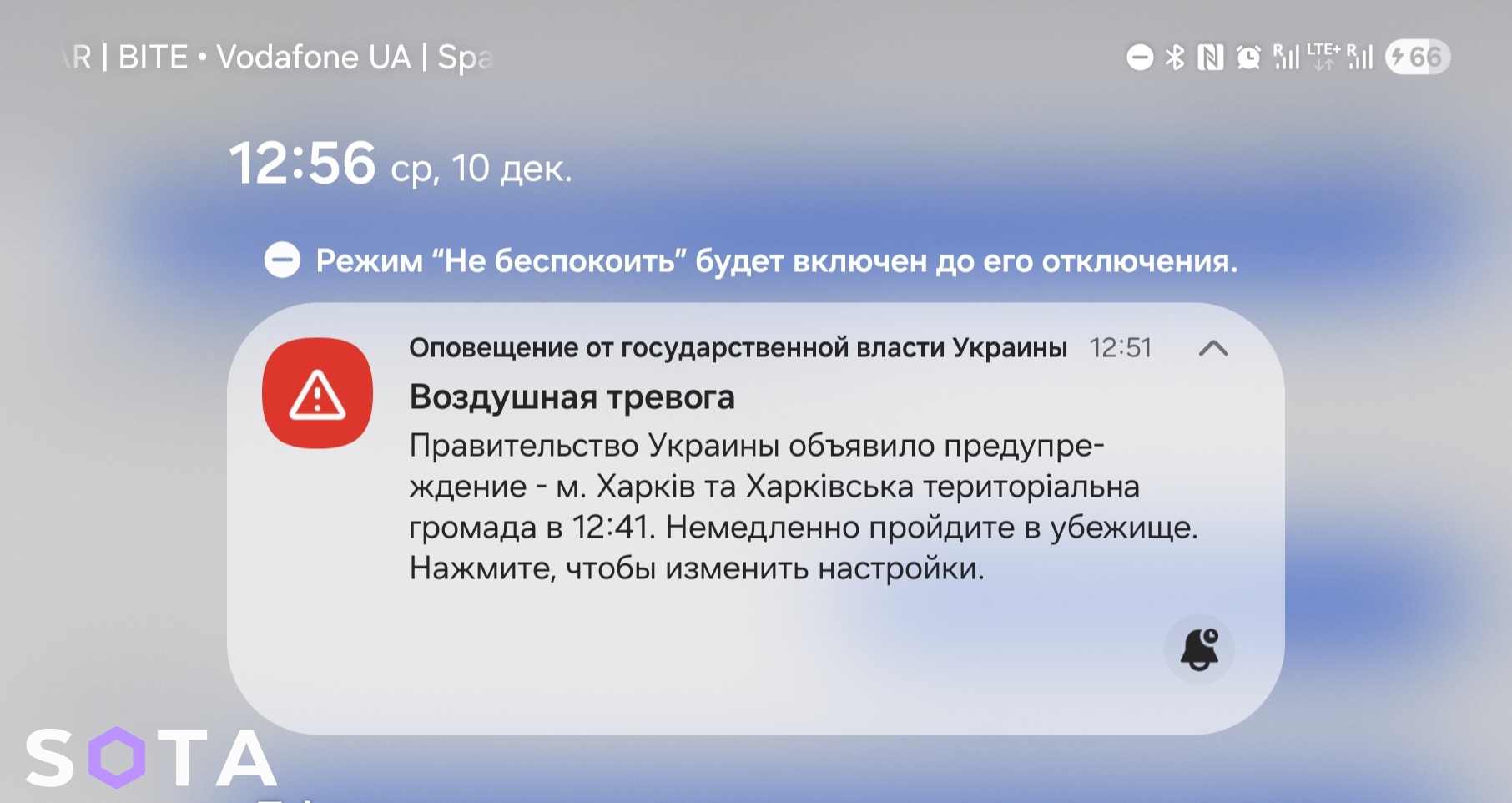Image resolution: width=1512 pixels, height=803 pixels.
Task: Tap the NFC status icon
Action: pyautogui.click(x=1210, y=57)
